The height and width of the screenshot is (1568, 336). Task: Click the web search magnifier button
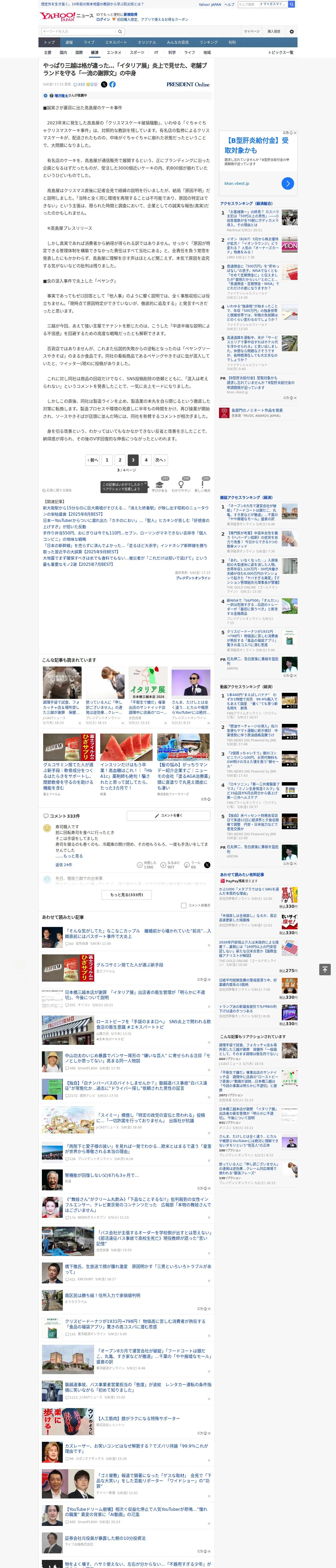click(x=292, y=4)
